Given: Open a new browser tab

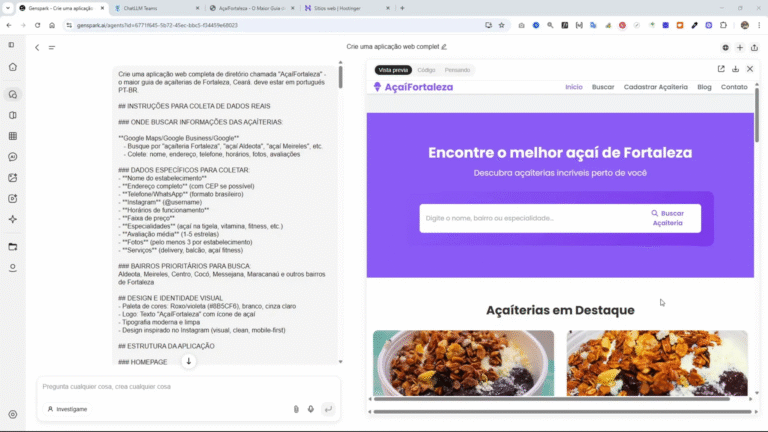Looking at the screenshot, I should 403,8.
